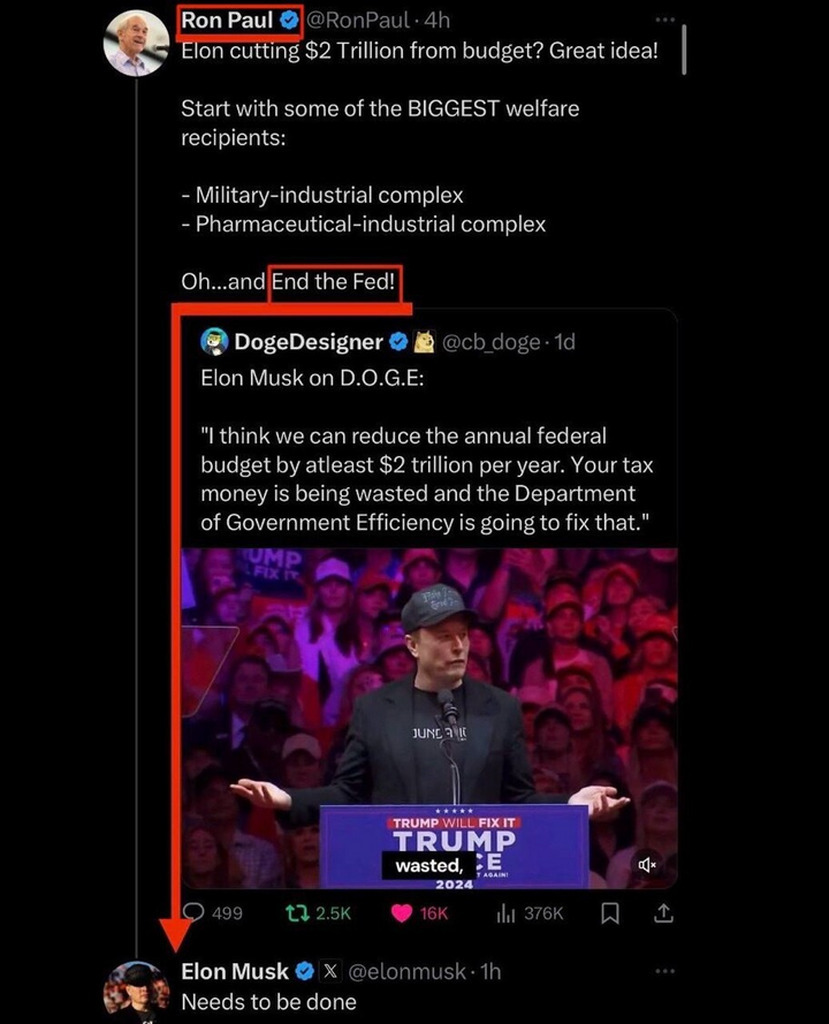Open Ron Paul's profile picture

pyautogui.click(x=136, y=44)
